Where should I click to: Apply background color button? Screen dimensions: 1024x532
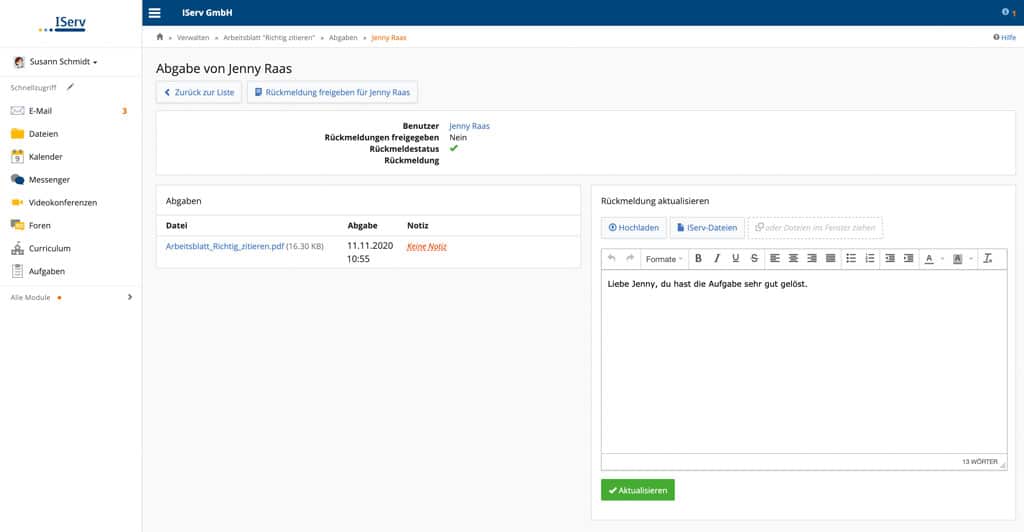(957, 259)
